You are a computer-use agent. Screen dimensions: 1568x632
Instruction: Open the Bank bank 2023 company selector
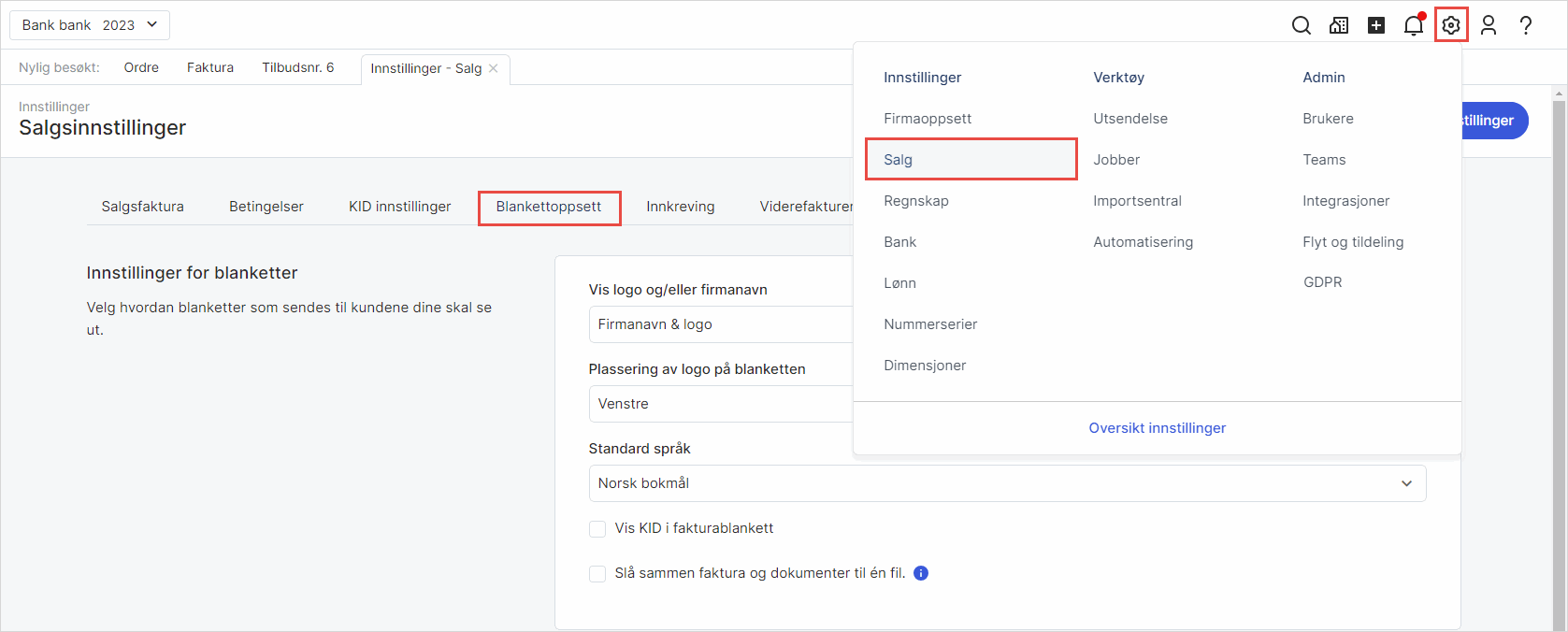click(x=90, y=25)
